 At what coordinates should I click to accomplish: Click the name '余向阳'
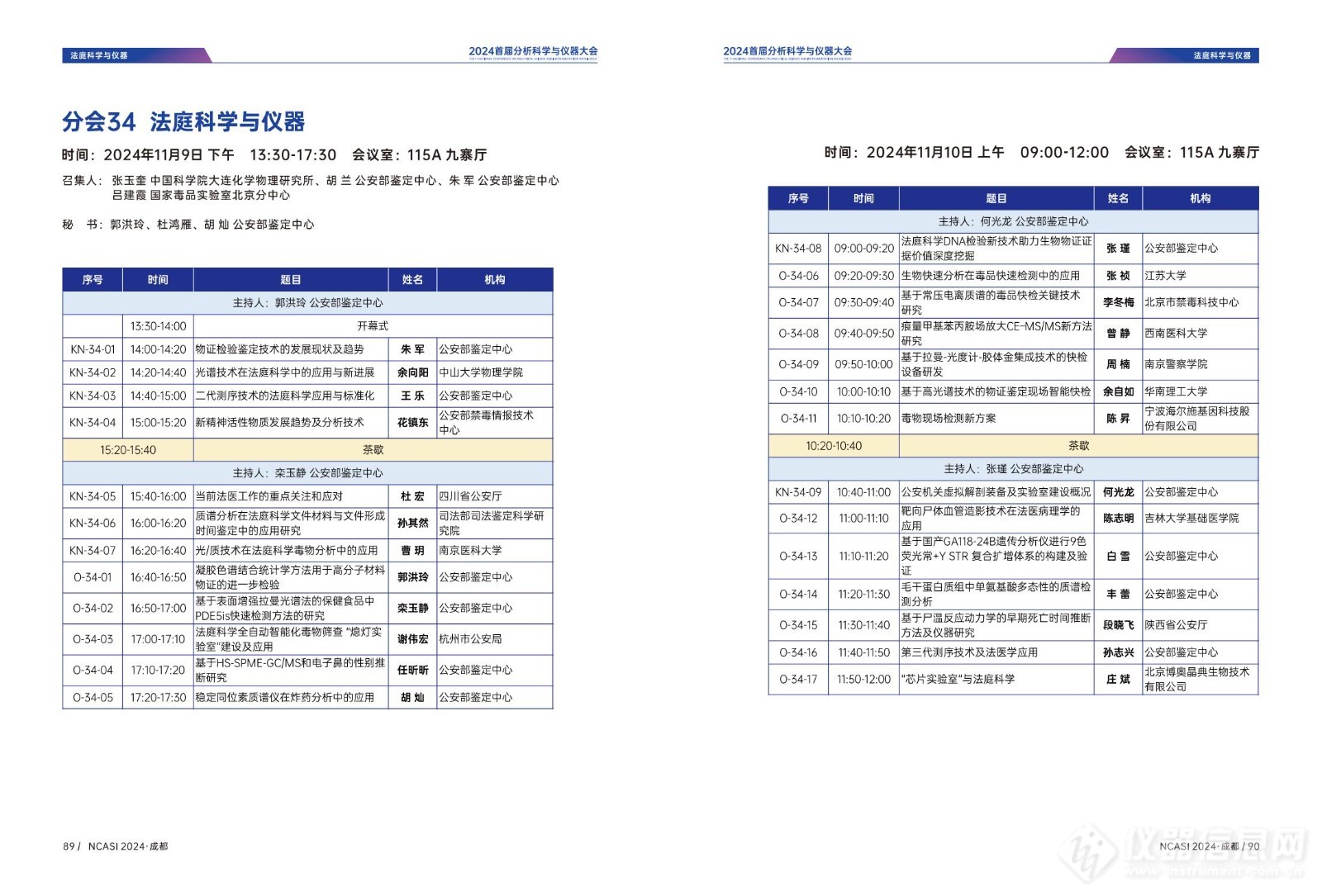(412, 372)
